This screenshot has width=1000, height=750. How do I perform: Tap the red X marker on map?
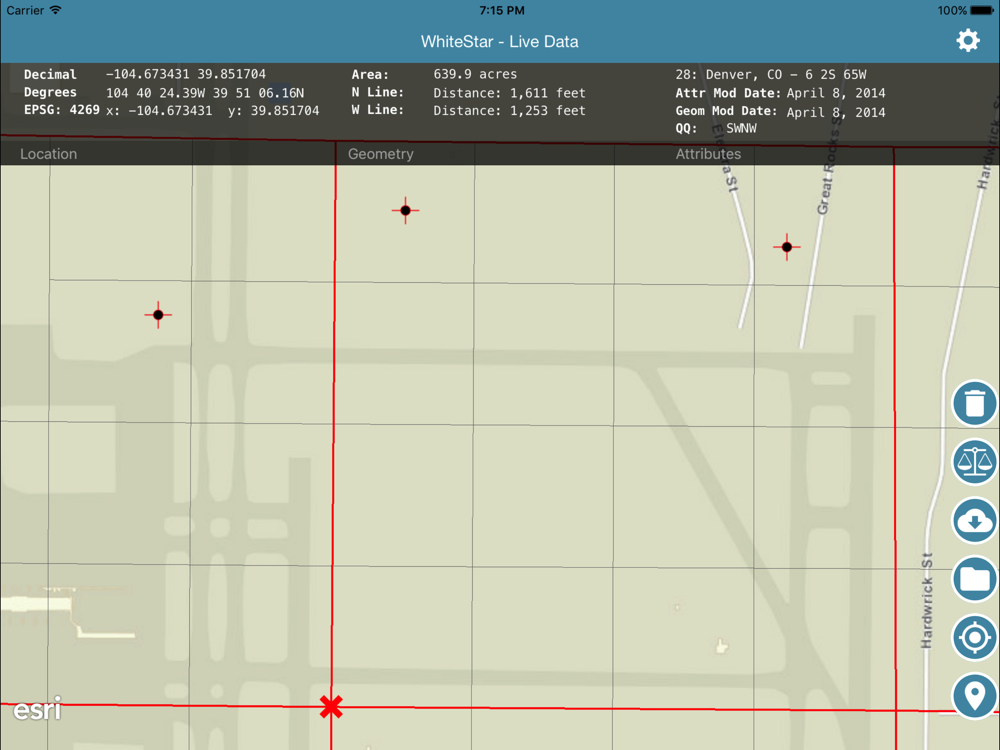331,707
